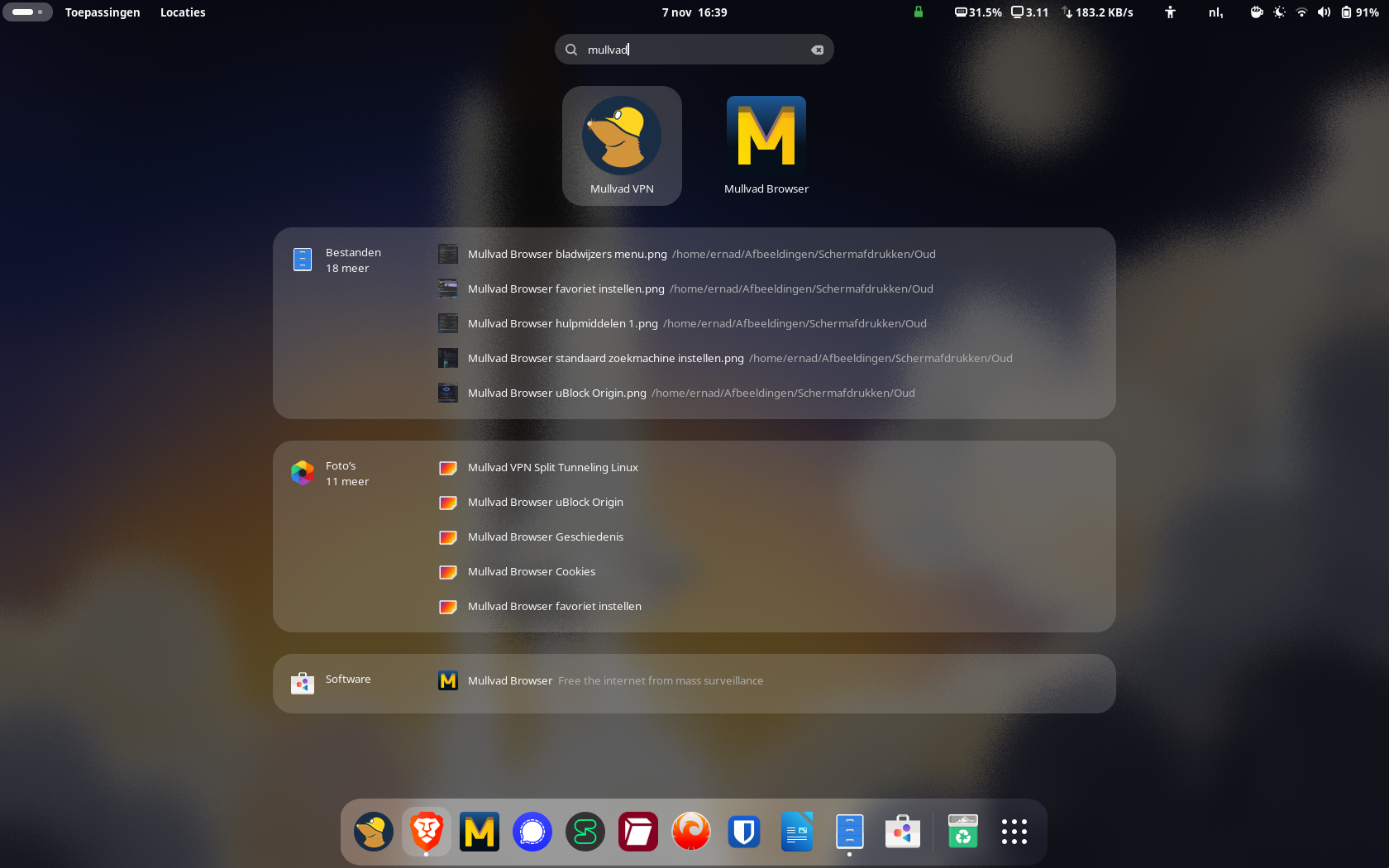Open Bitwarden from the dock
Screen dimensions: 1389x868
[744, 832]
